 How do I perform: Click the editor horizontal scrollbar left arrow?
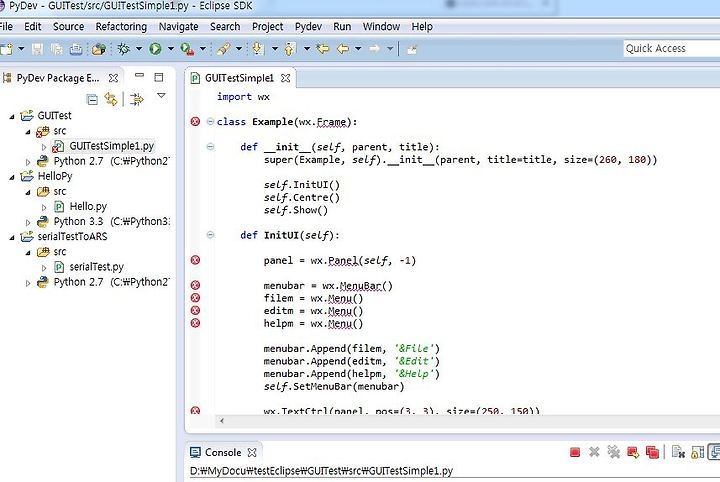click(222, 421)
